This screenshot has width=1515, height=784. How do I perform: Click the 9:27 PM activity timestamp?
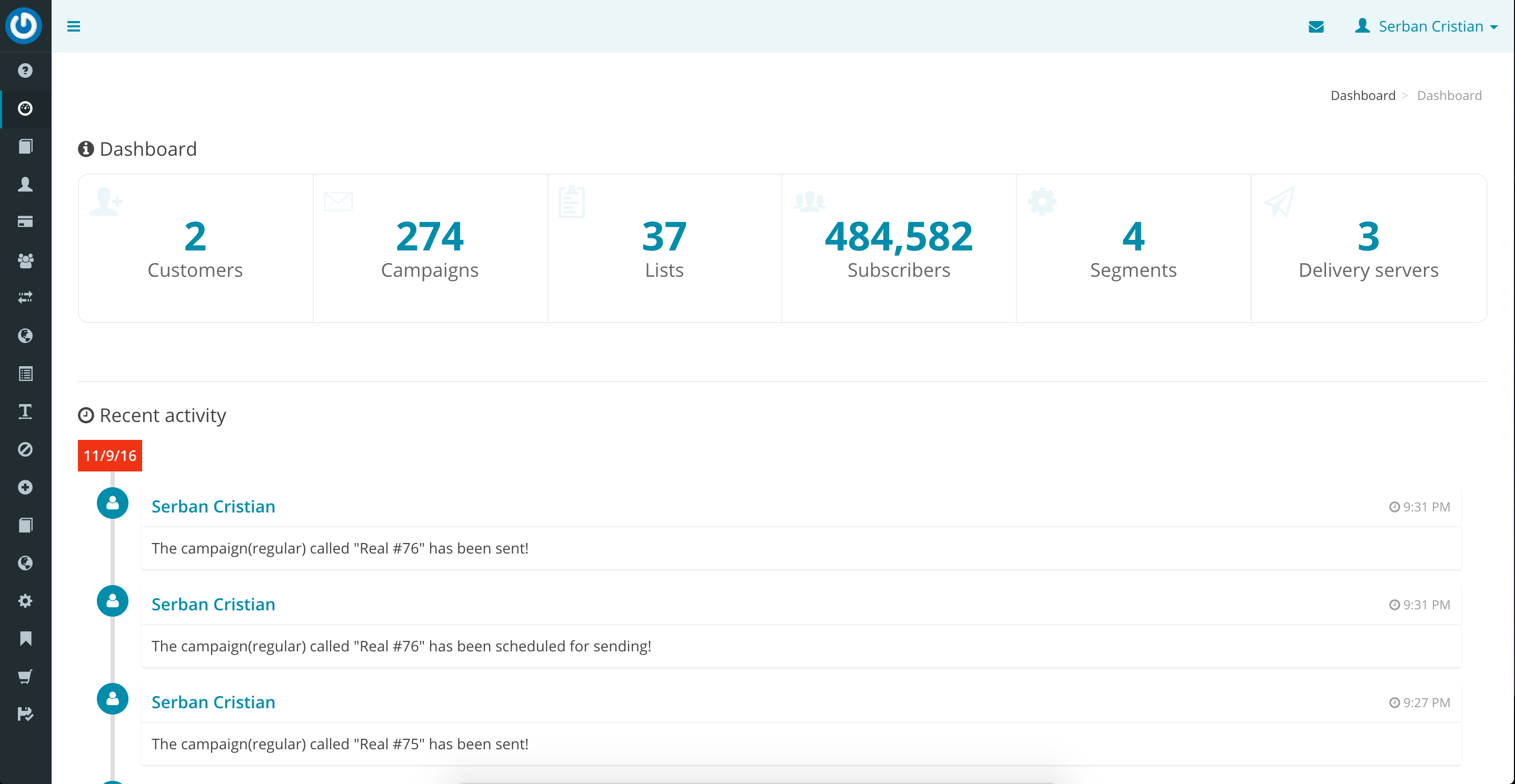click(1419, 702)
